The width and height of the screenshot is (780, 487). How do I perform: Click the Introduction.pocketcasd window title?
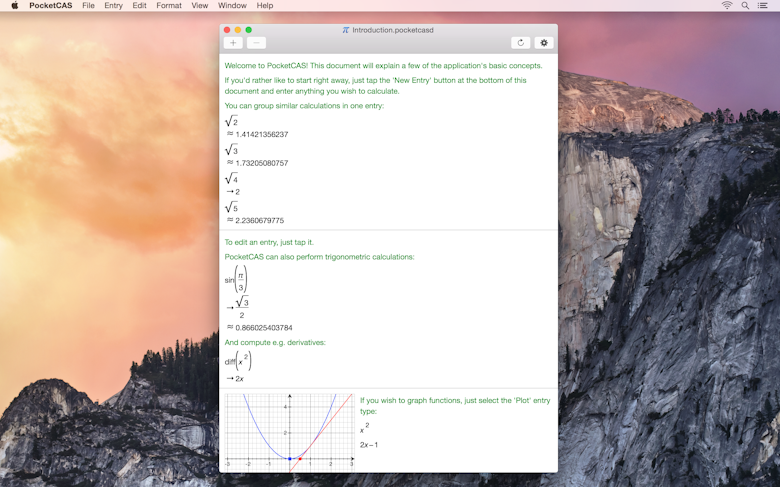tap(393, 30)
